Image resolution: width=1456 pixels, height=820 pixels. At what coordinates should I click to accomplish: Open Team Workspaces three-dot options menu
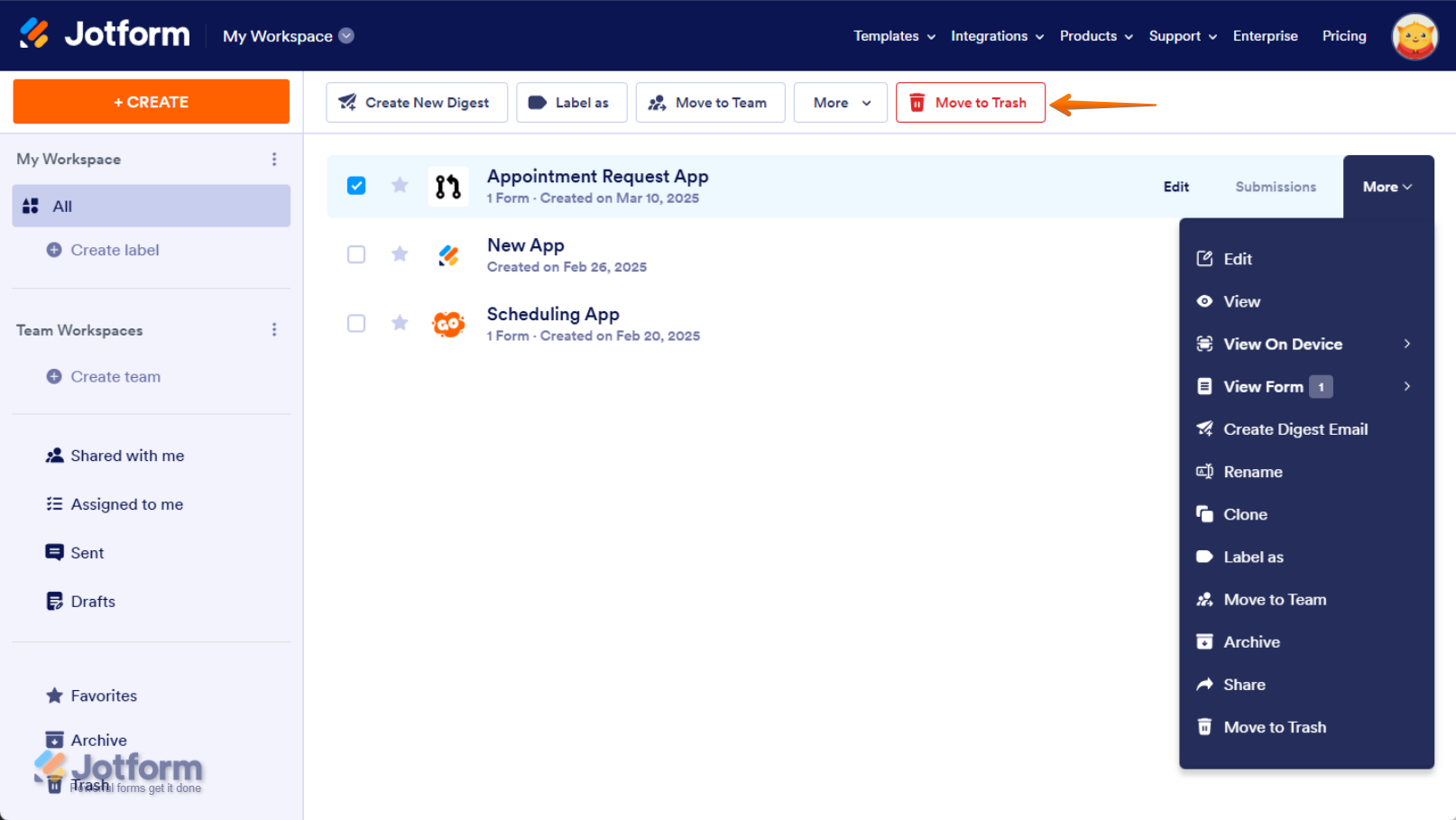point(274,330)
